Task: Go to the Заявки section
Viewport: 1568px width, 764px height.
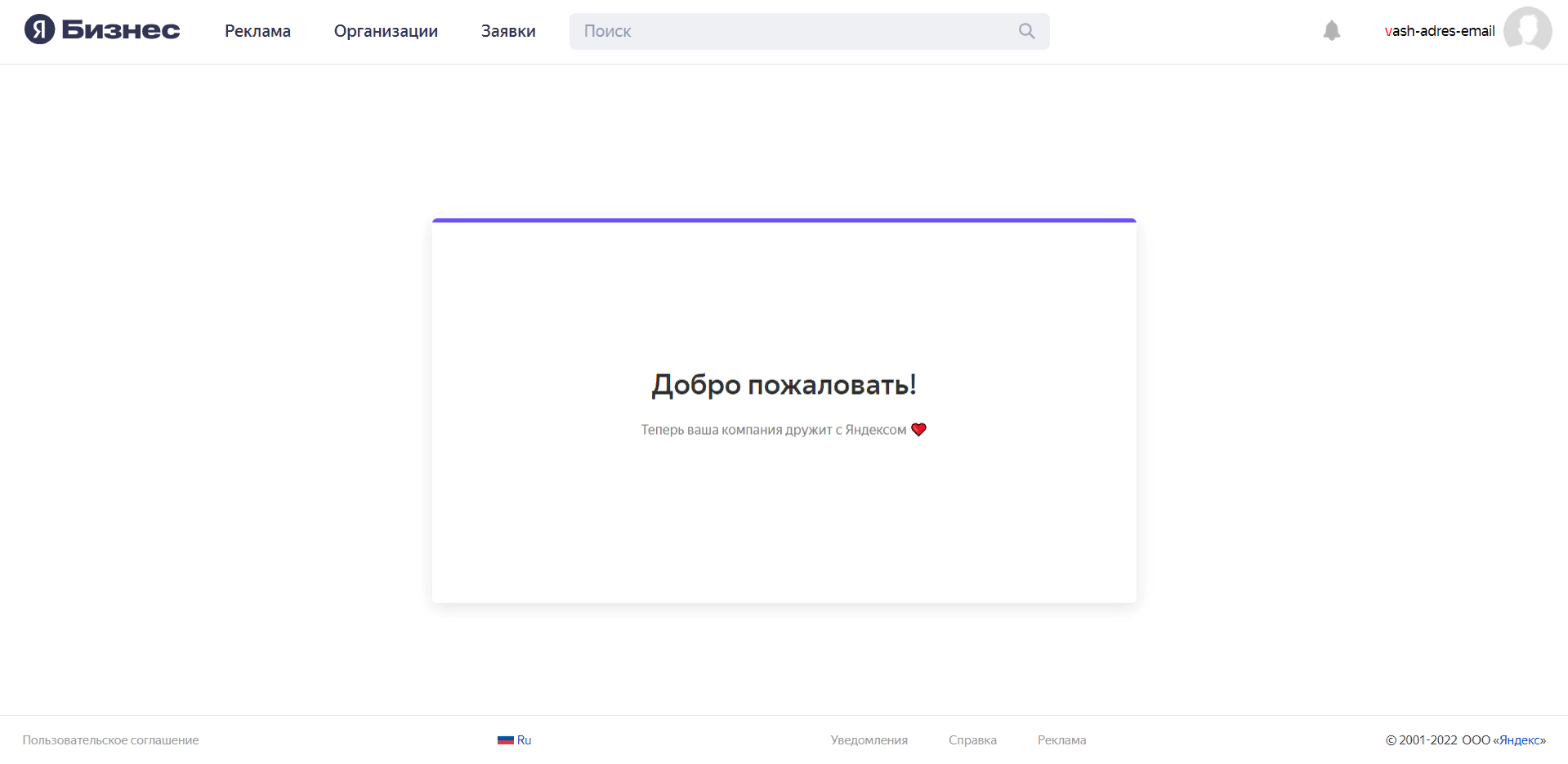Action: click(x=508, y=31)
